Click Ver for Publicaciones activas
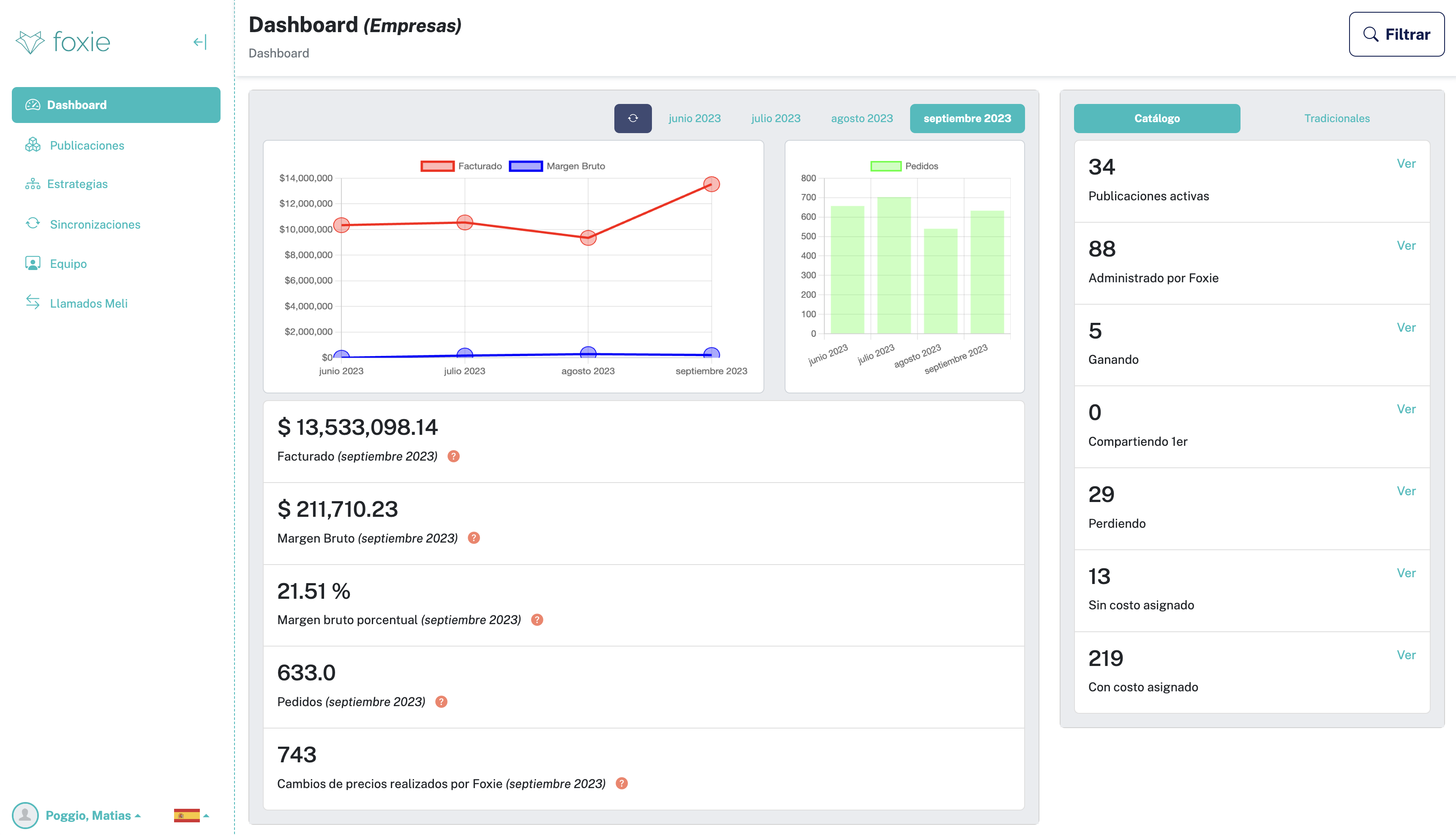The image size is (1456, 835). tap(1406, 164)
